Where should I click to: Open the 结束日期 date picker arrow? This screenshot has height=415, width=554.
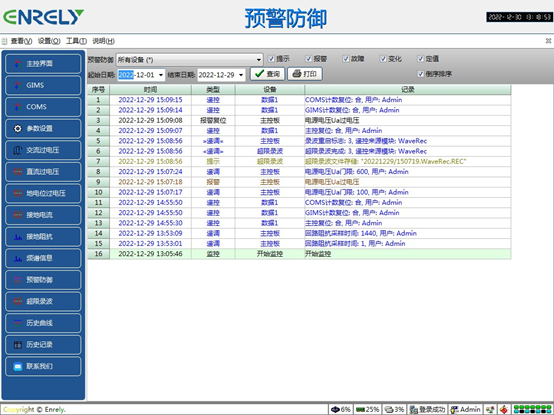[x=241, y=75]
